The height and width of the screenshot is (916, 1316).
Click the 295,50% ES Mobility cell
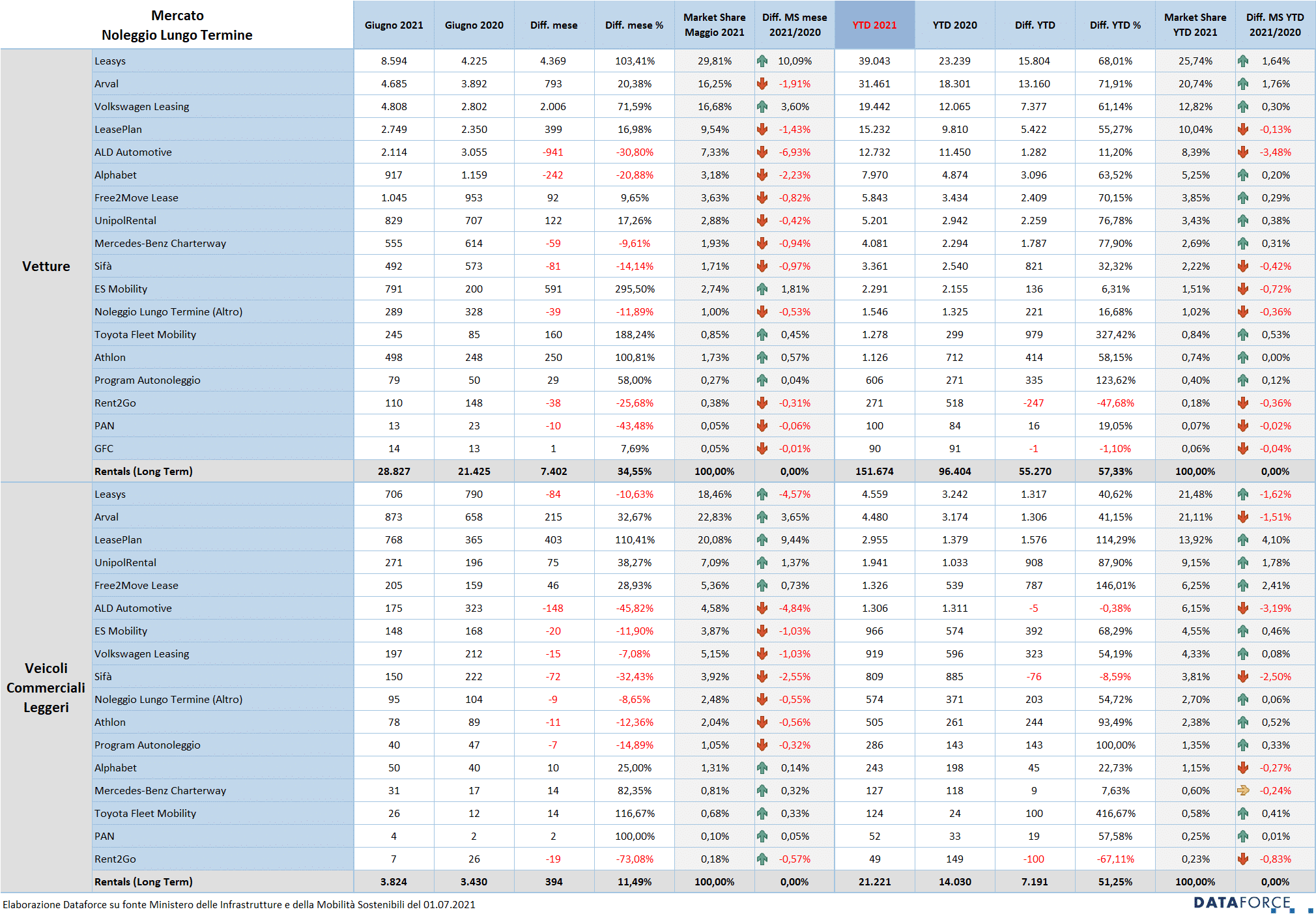(x=635, y=289)
